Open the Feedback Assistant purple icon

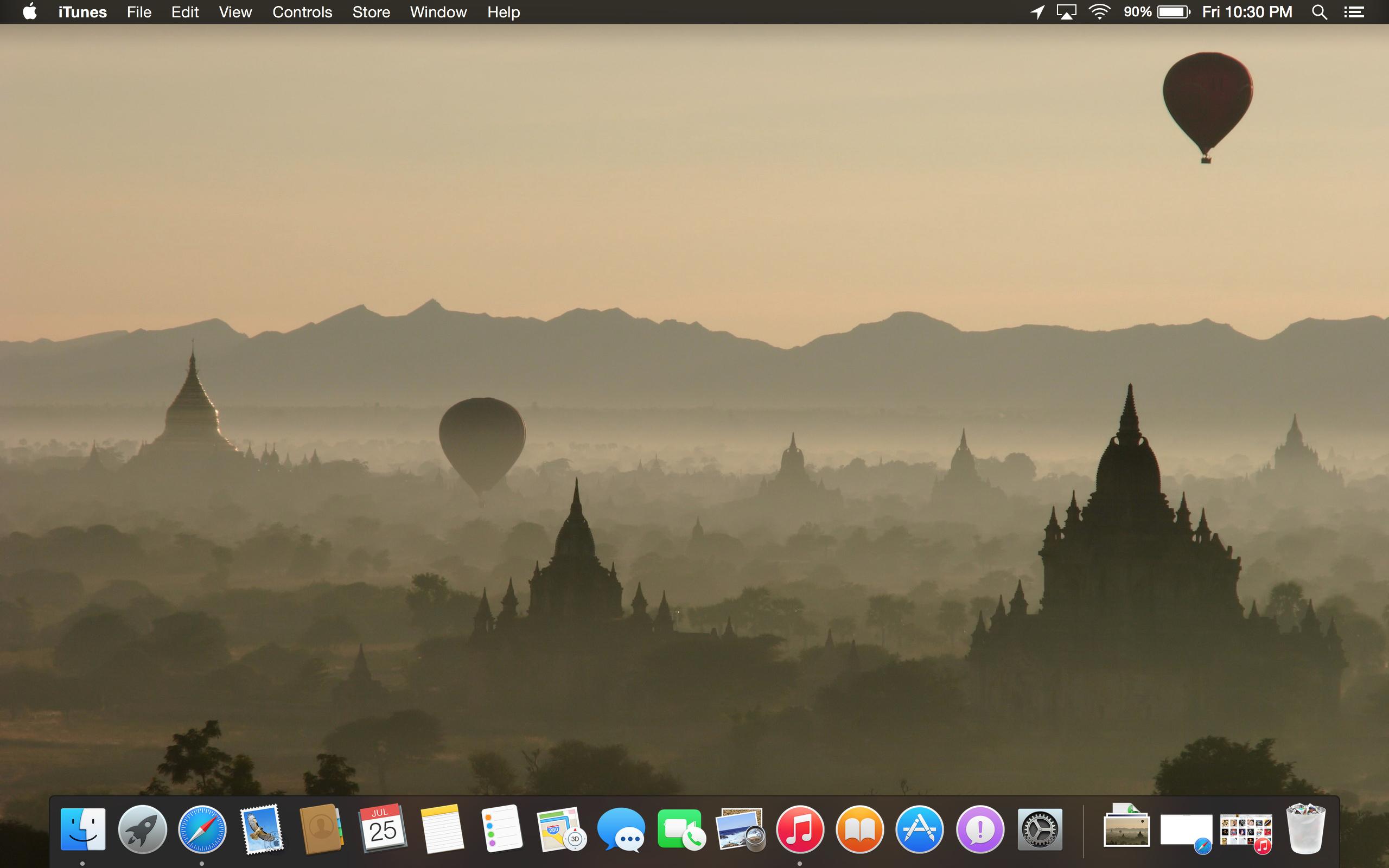coord(980,829)
